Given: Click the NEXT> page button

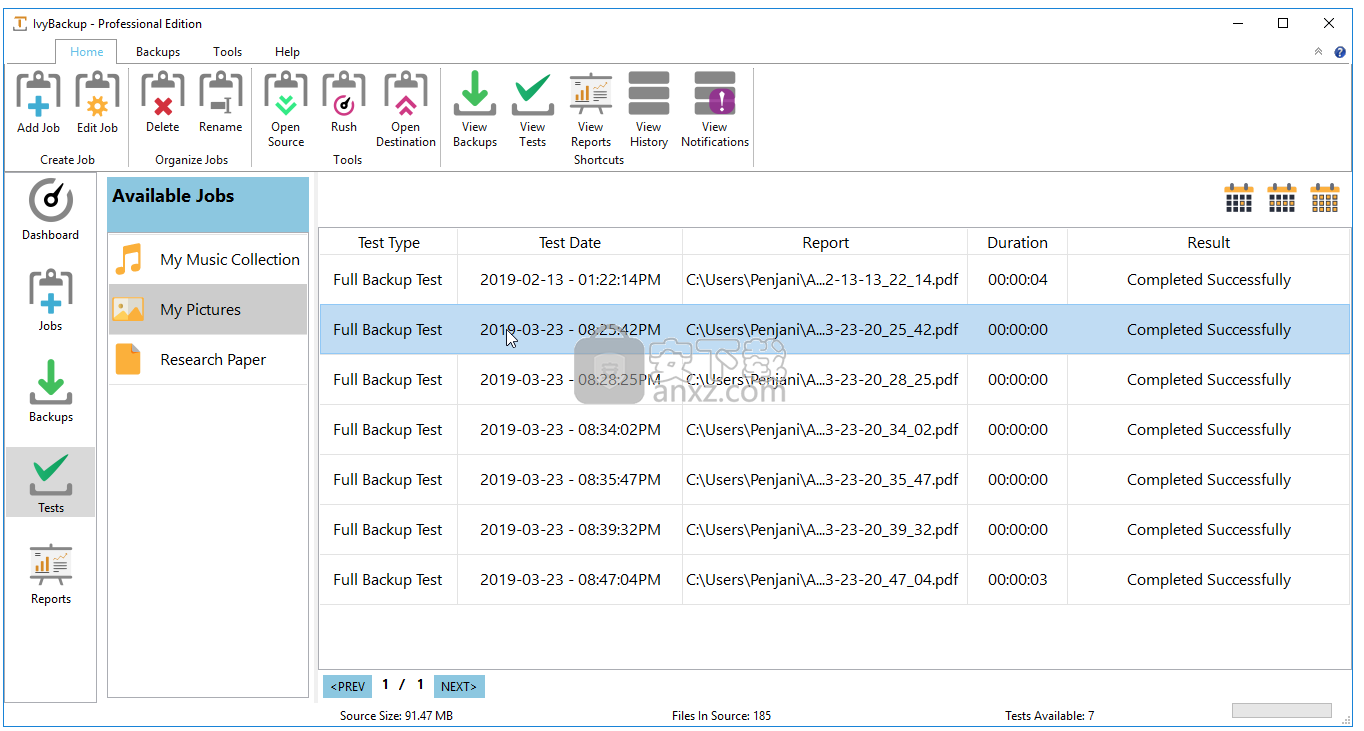Looking at the screenshot, I should [459, 686].
